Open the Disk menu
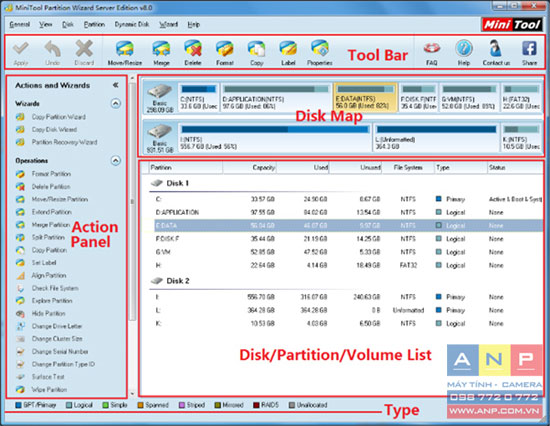The width and height of the screenshot is (550, 426). [x=68, y=24]
